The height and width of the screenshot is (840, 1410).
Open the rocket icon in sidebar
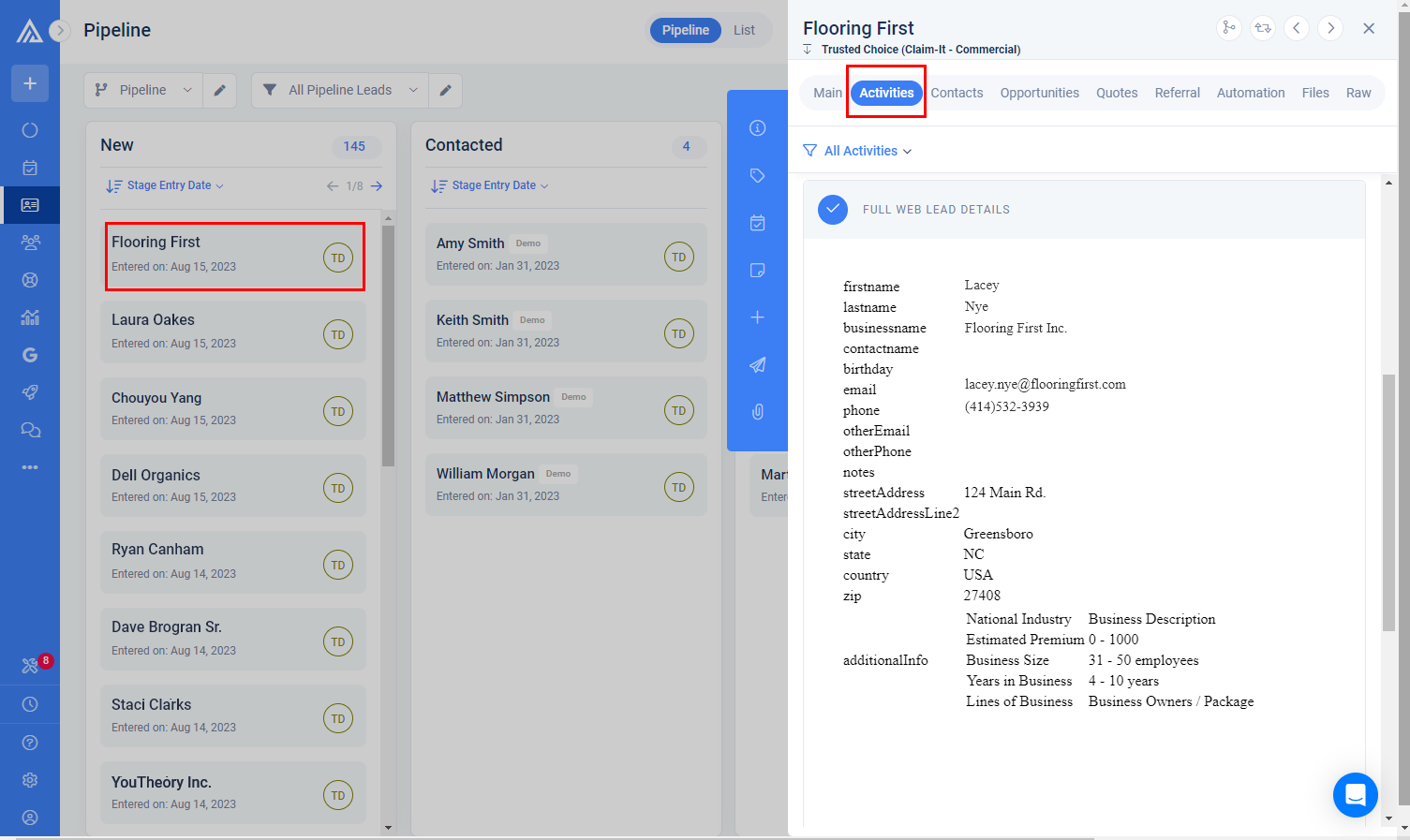(30, 392)
